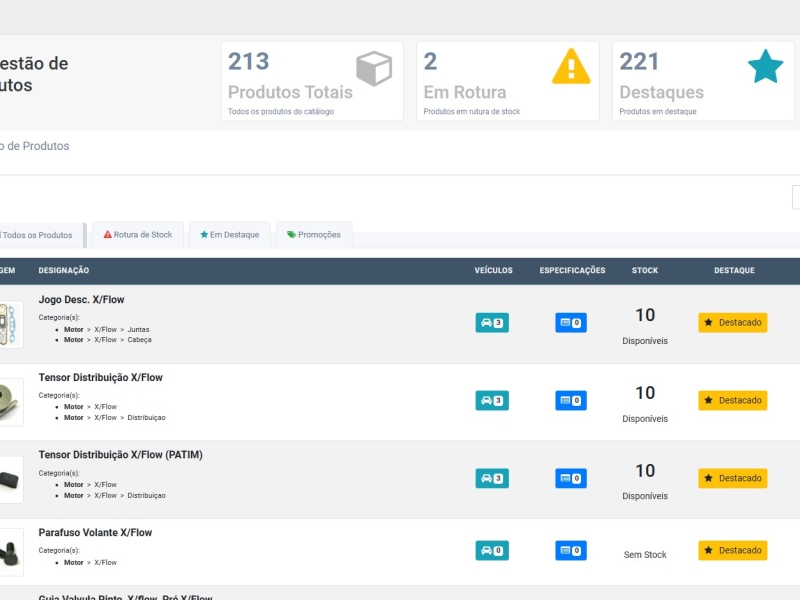Open specifications badge for Parafuso Volante X/Flow
Viewport: 800px width, 600px height.
point(571,551)
